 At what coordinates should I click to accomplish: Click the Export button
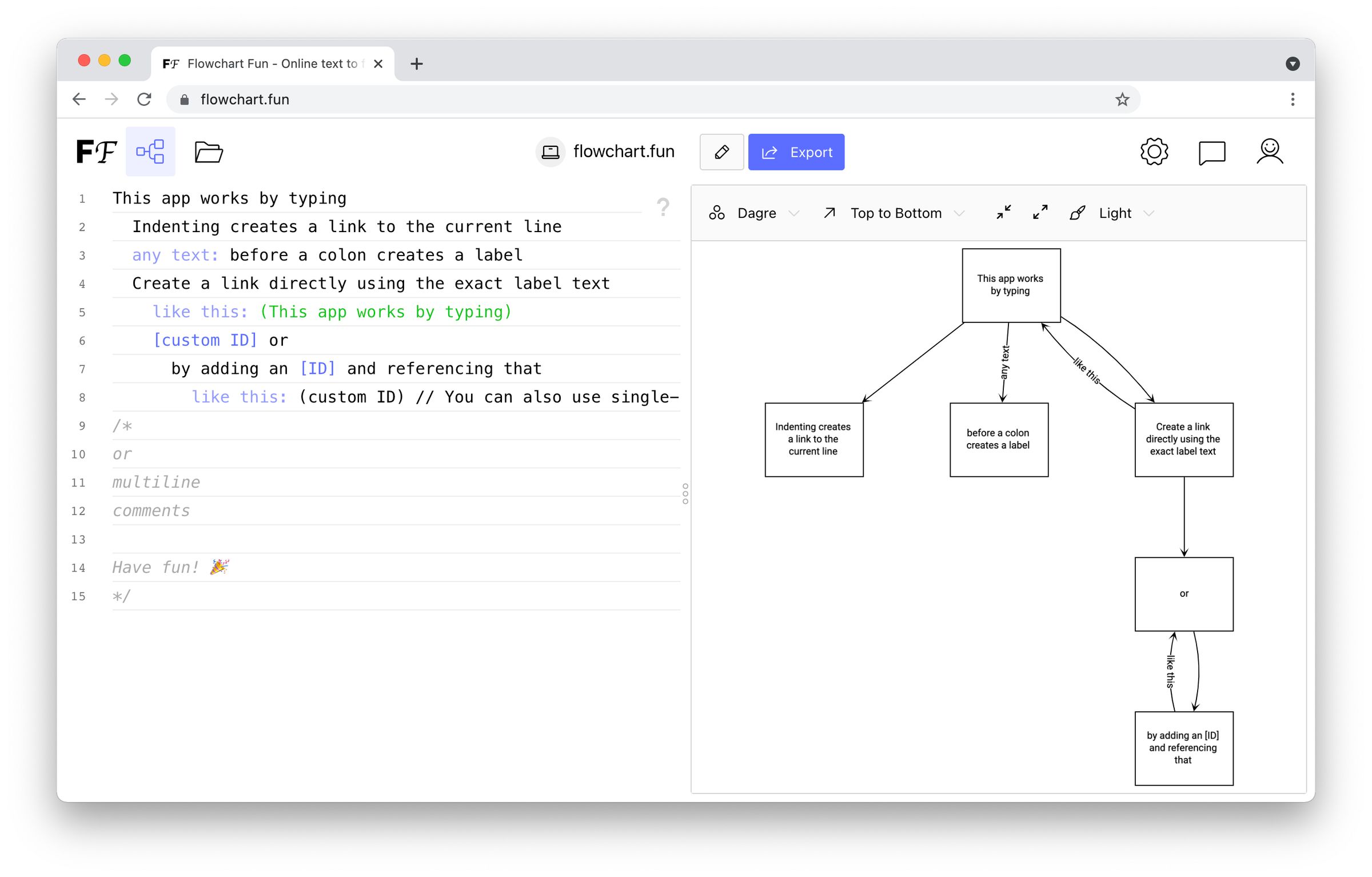pos(797,152)
